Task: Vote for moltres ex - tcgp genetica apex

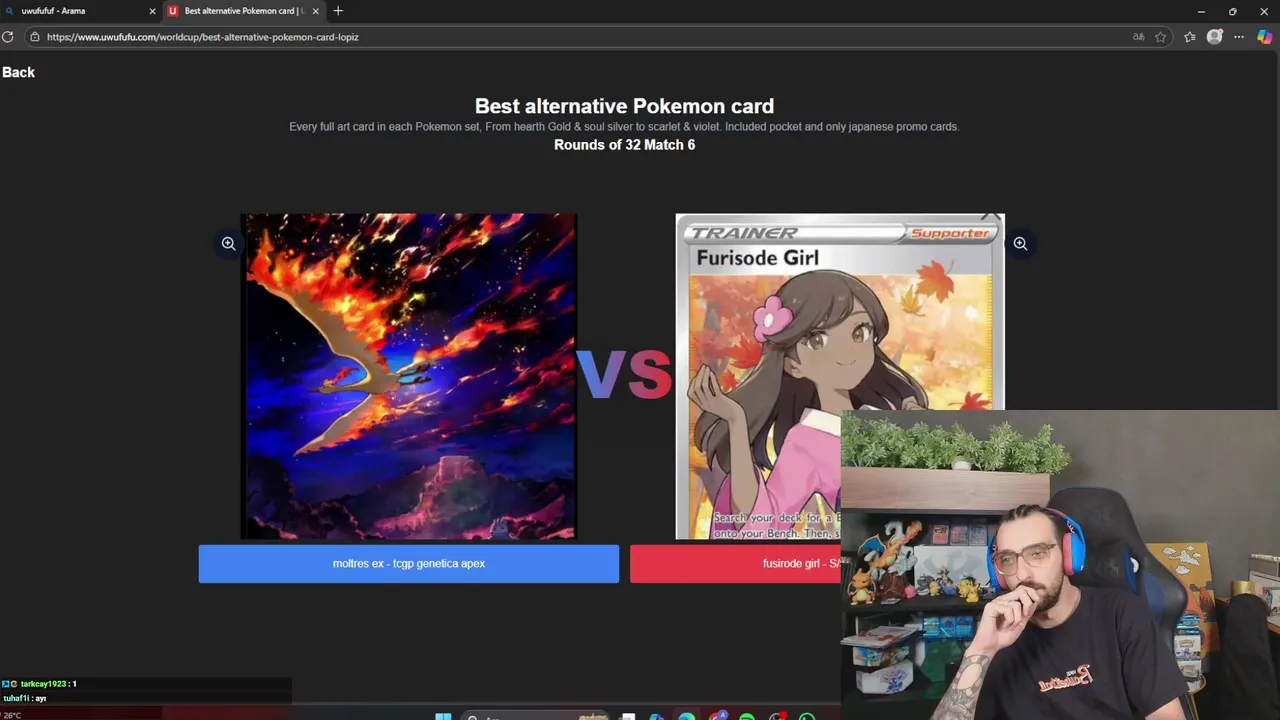Action: 409,564
